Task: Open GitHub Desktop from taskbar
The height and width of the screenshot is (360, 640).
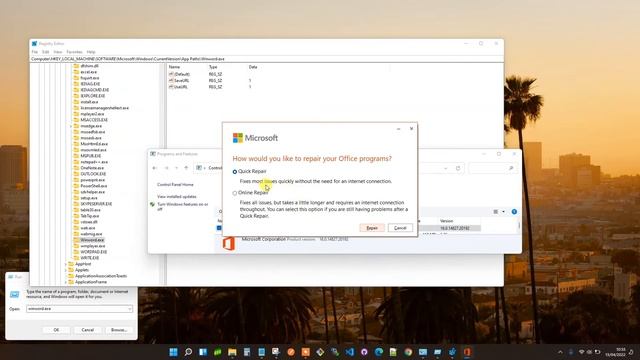Action: click(x=364, y=352)
